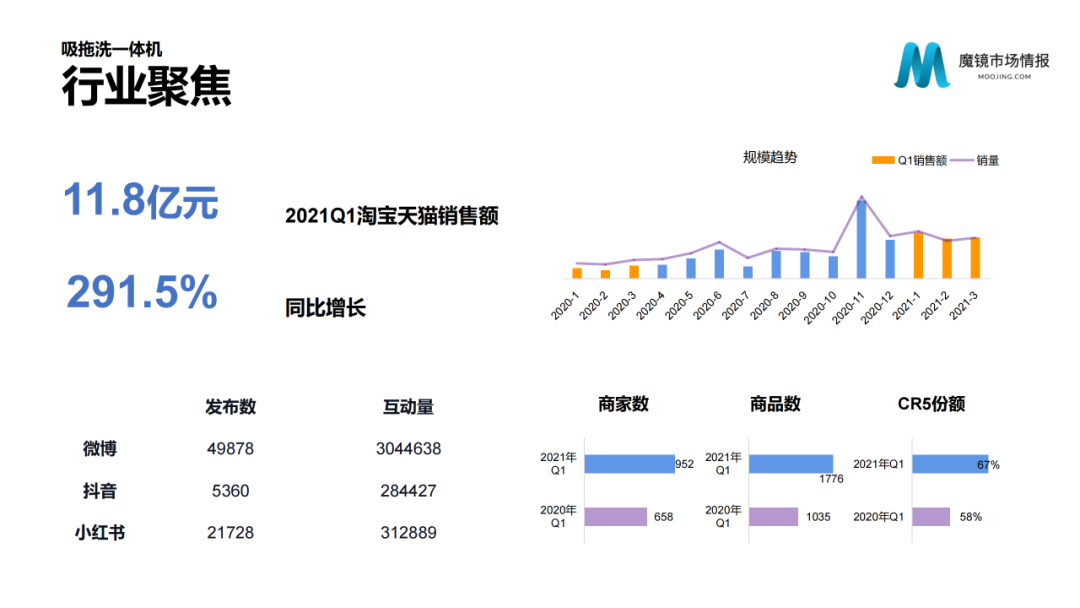Image resolution: width=1080 pixels, height=608 pixels.
Task: Click the purple 销量 legend line
Action: [962, 160]
